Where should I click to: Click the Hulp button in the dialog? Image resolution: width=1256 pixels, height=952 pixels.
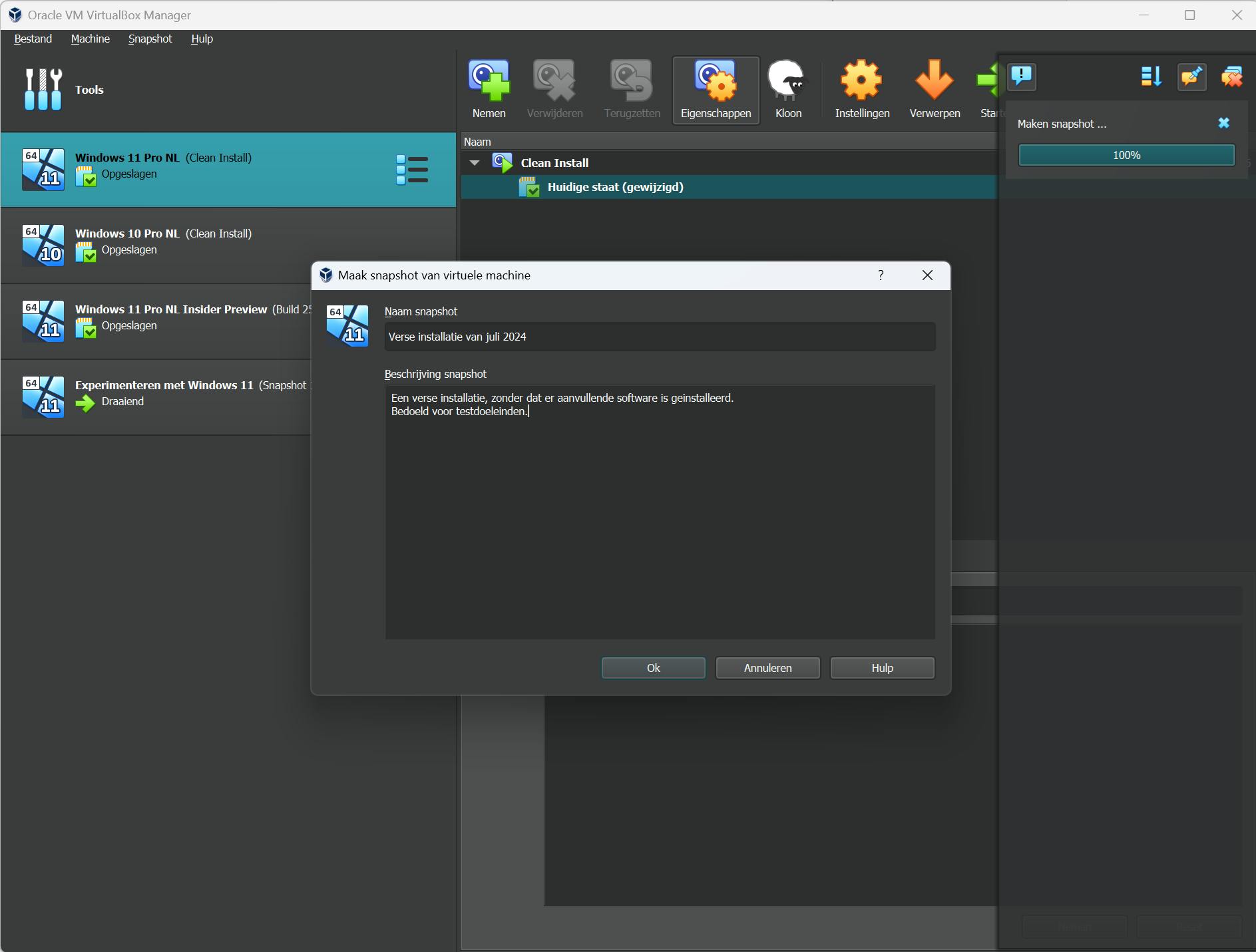(883, 668)
